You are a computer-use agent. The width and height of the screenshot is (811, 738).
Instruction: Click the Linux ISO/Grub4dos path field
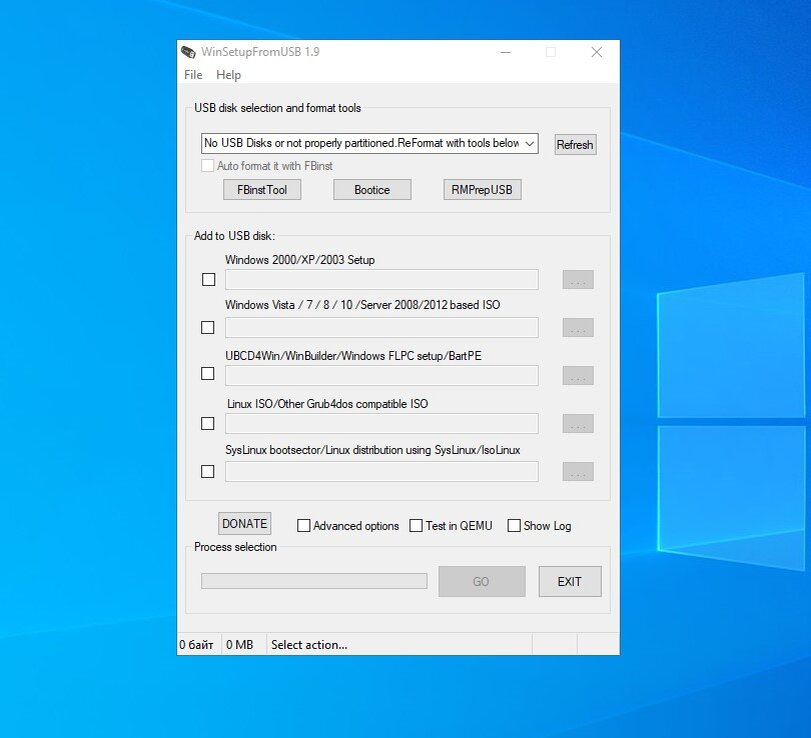pyautogui.click(x=382, y=424)
